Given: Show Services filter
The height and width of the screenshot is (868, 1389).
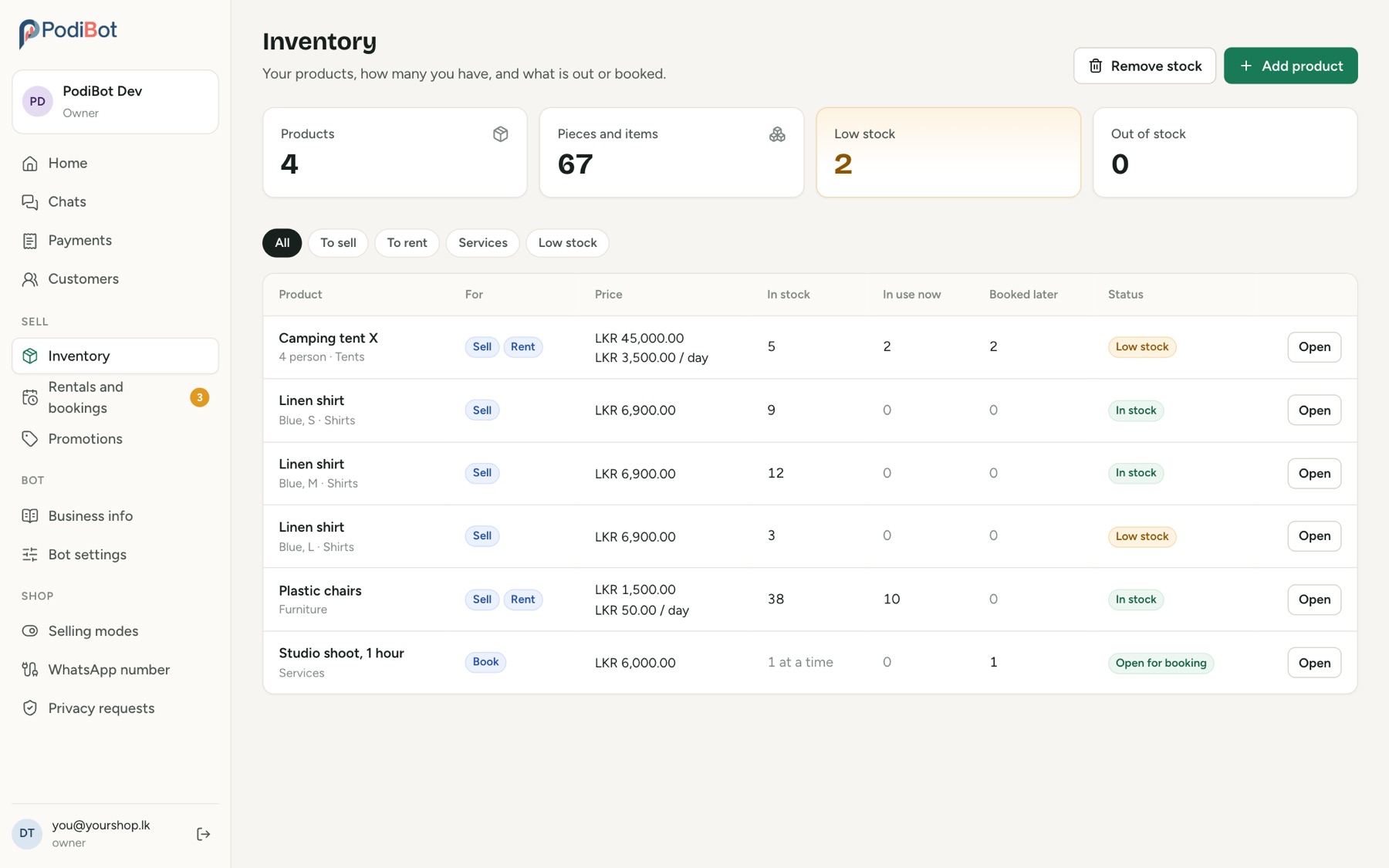Looking at the screenshot, I should (483, 243).
